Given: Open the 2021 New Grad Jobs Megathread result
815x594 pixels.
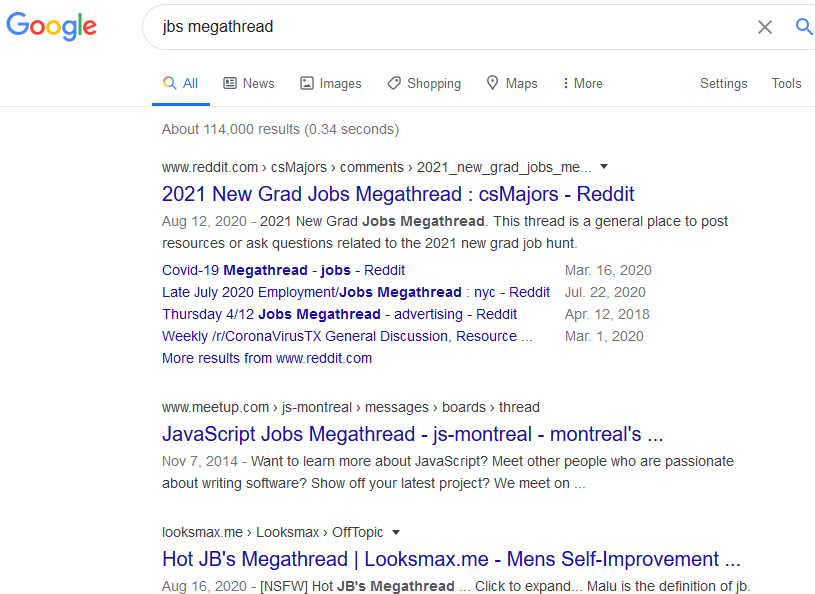Looking at the screenshot, I should [x=398, y=194].
